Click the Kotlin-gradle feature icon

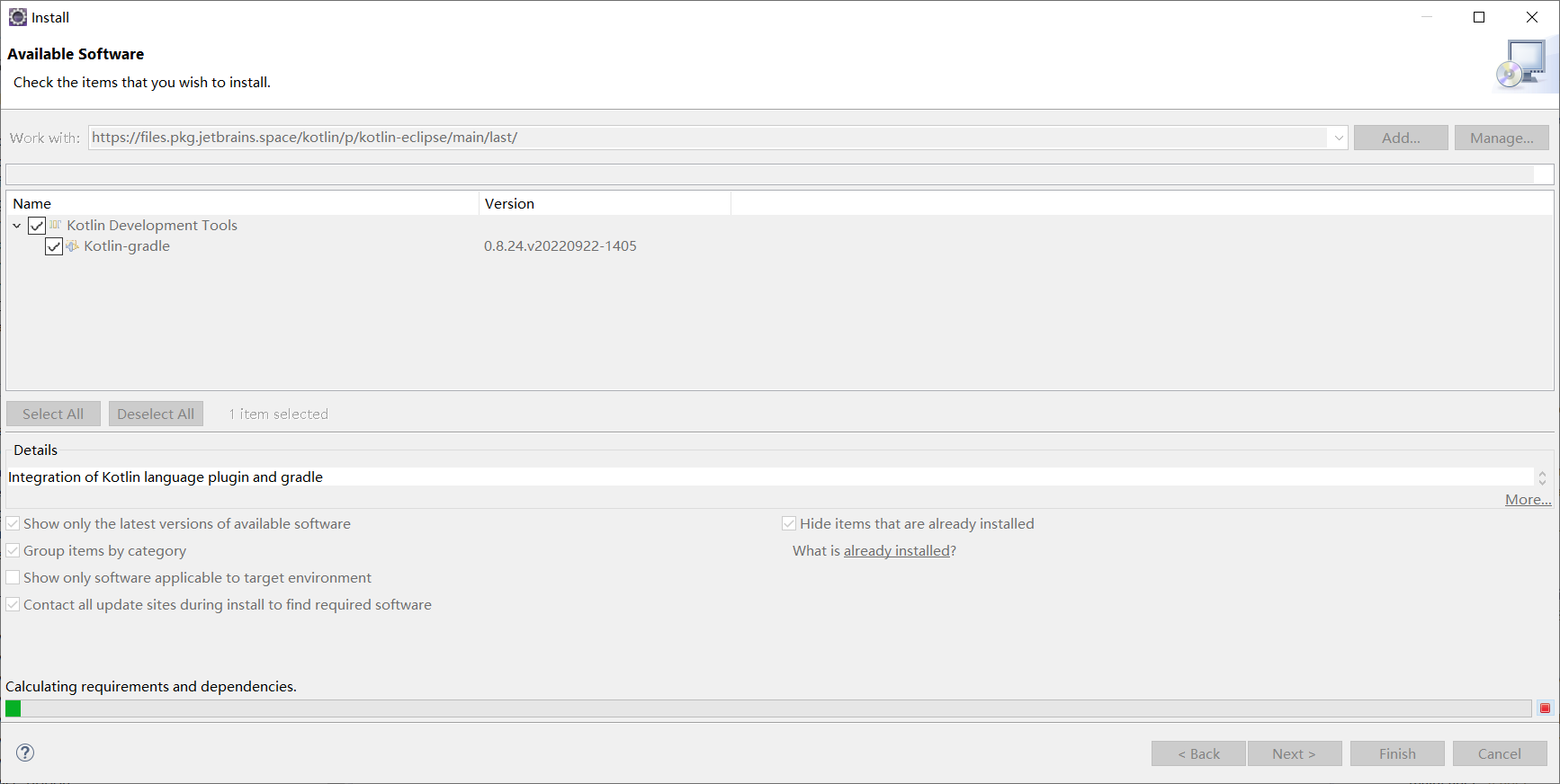[72, 246]
